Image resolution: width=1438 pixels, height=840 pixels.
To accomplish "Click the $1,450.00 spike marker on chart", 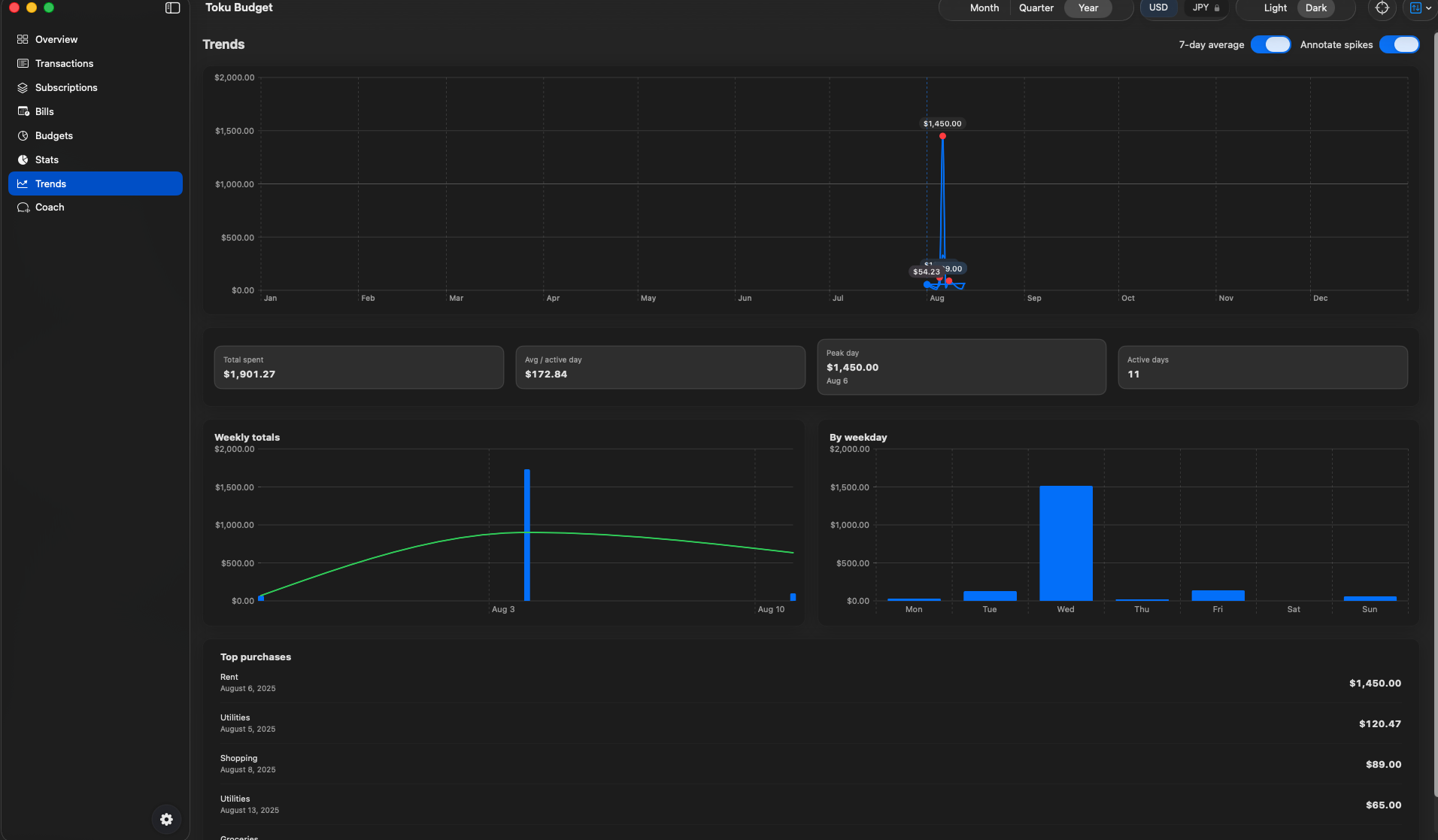I will (x=942, y=136).
